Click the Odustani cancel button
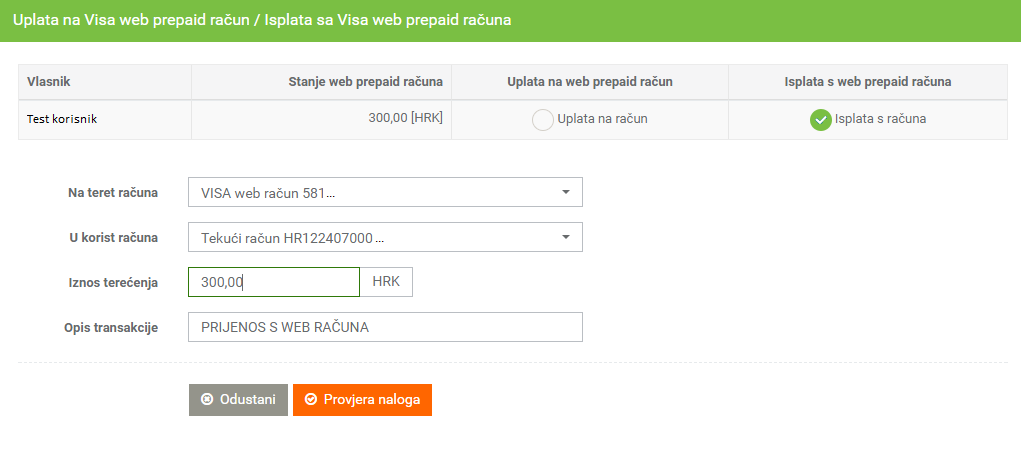Viewport: 1021px width, 449px height. 238,400
